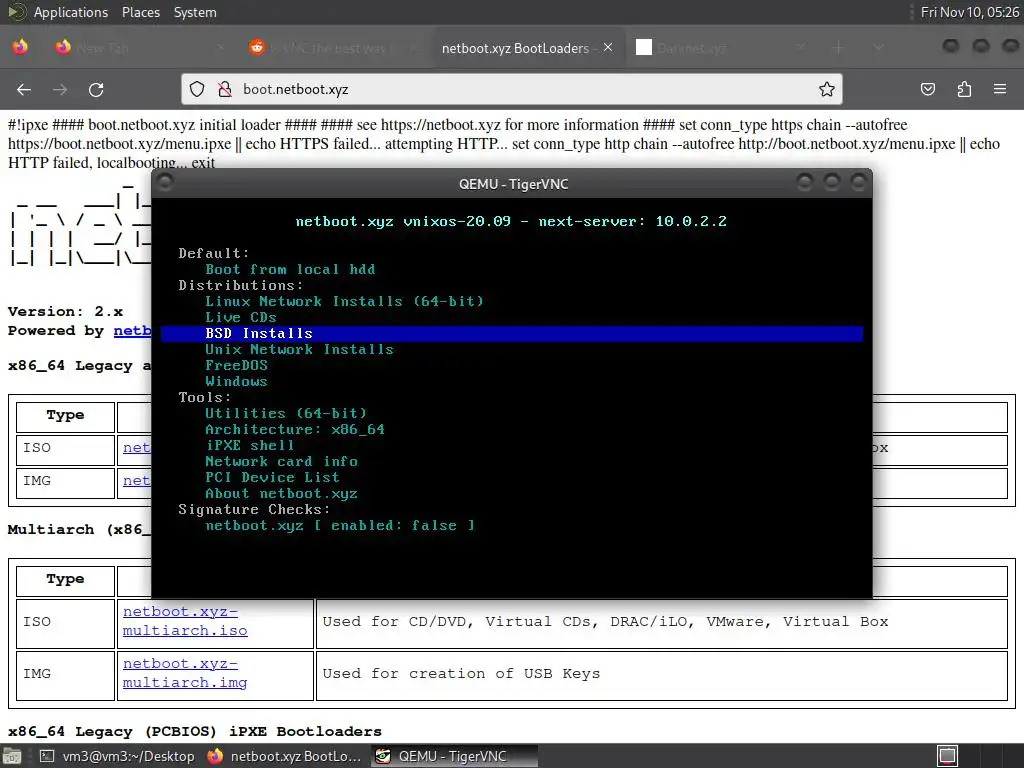Click the insecure connection padlock icon
1024x768 pixels.
225,89
